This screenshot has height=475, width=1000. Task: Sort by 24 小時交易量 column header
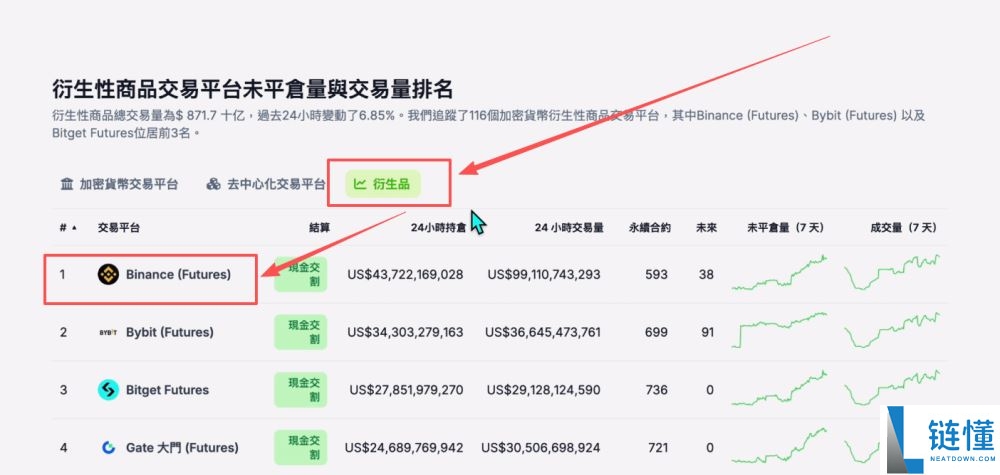tap(570, 228)
